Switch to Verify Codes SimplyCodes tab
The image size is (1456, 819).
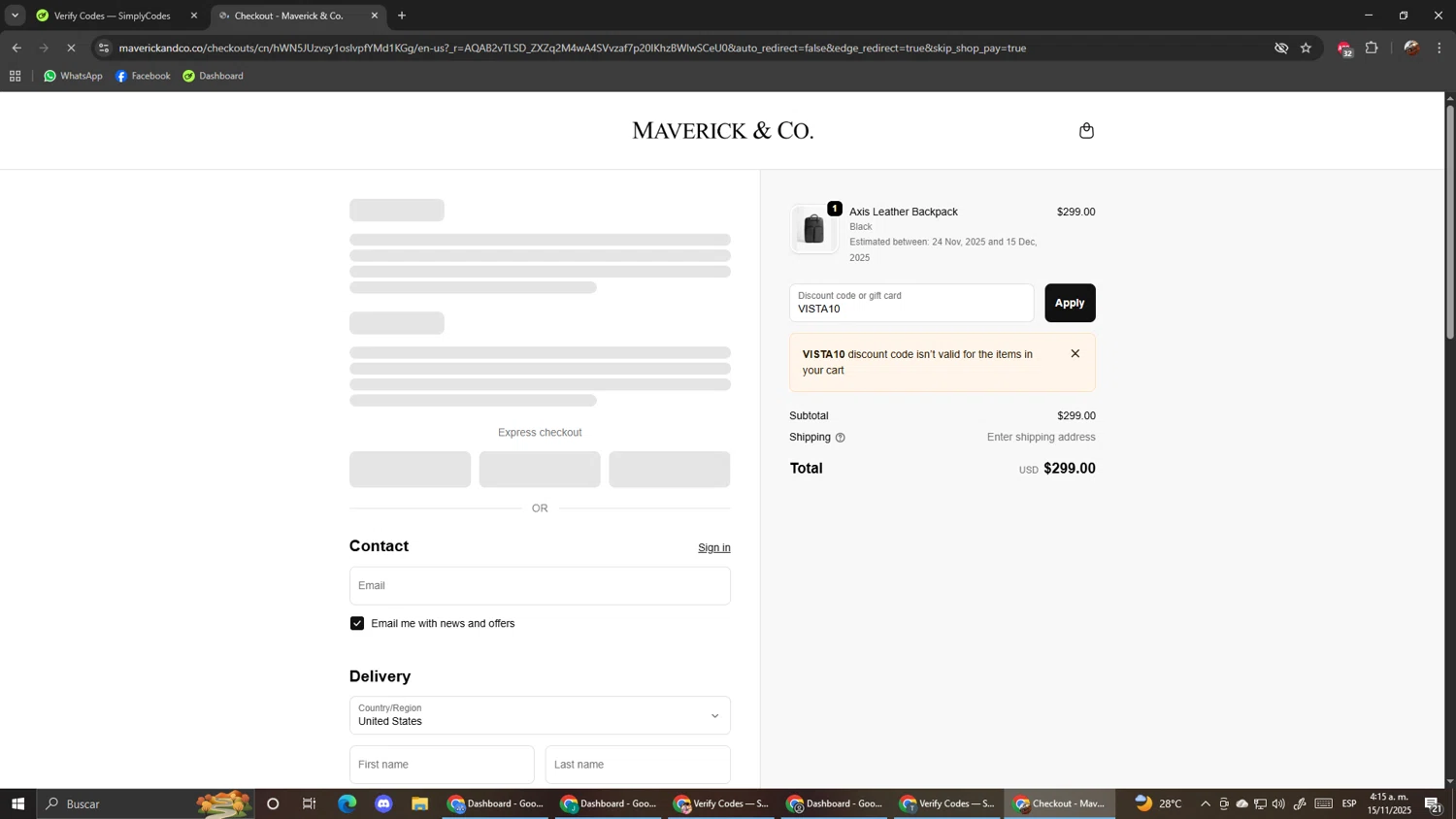click(x=112, y=16)
